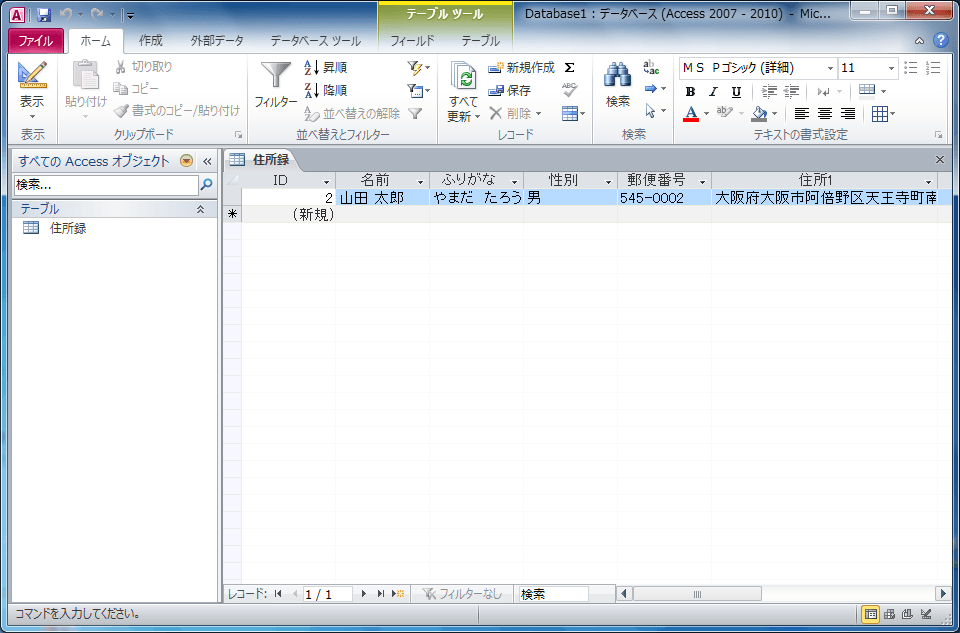Open the 名前 column dropdown arrow
The image size is (960, 633).
click(421, 182)
